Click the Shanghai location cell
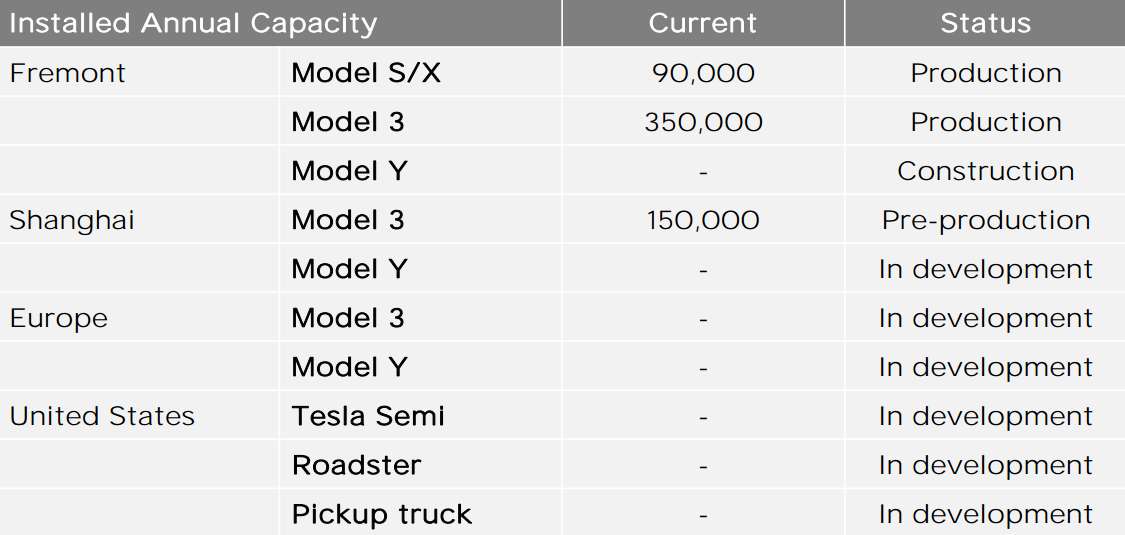The image size is (1125, 535). click(x=72, y=220)
